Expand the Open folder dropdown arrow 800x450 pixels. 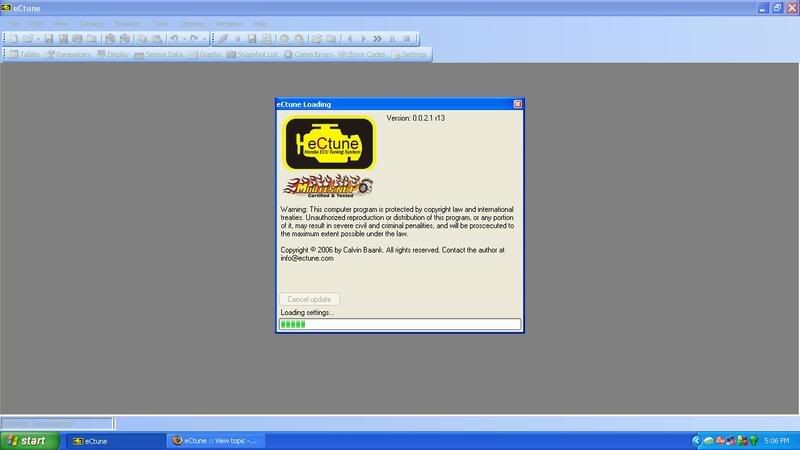38,39
